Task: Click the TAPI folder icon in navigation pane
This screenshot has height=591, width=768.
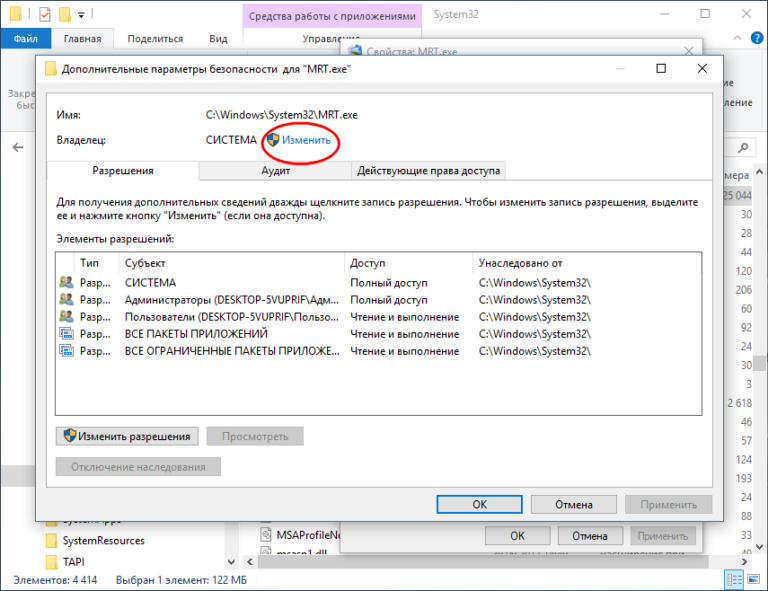Action: [x=52, y=562]
